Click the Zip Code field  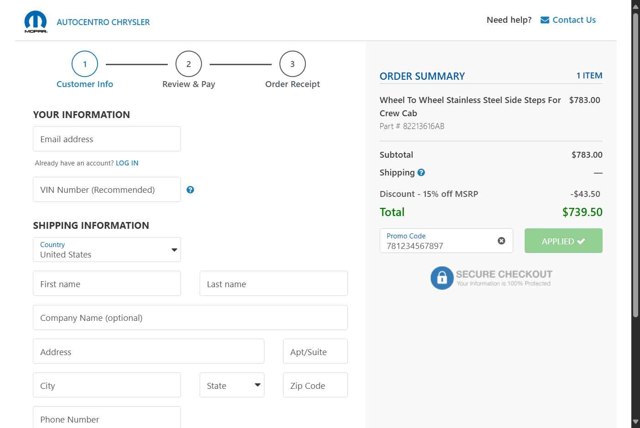pyautogui.click(x=315, y=385)
